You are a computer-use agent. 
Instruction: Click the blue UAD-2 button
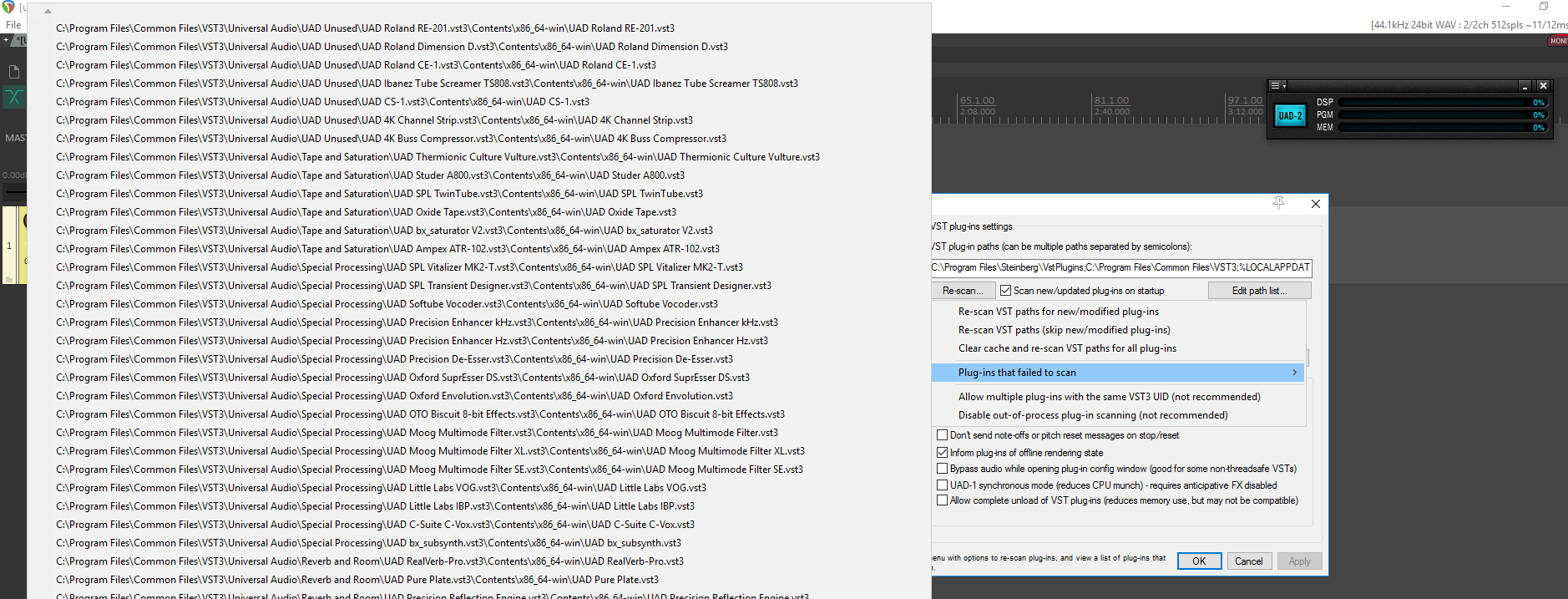pos(1290,116)
